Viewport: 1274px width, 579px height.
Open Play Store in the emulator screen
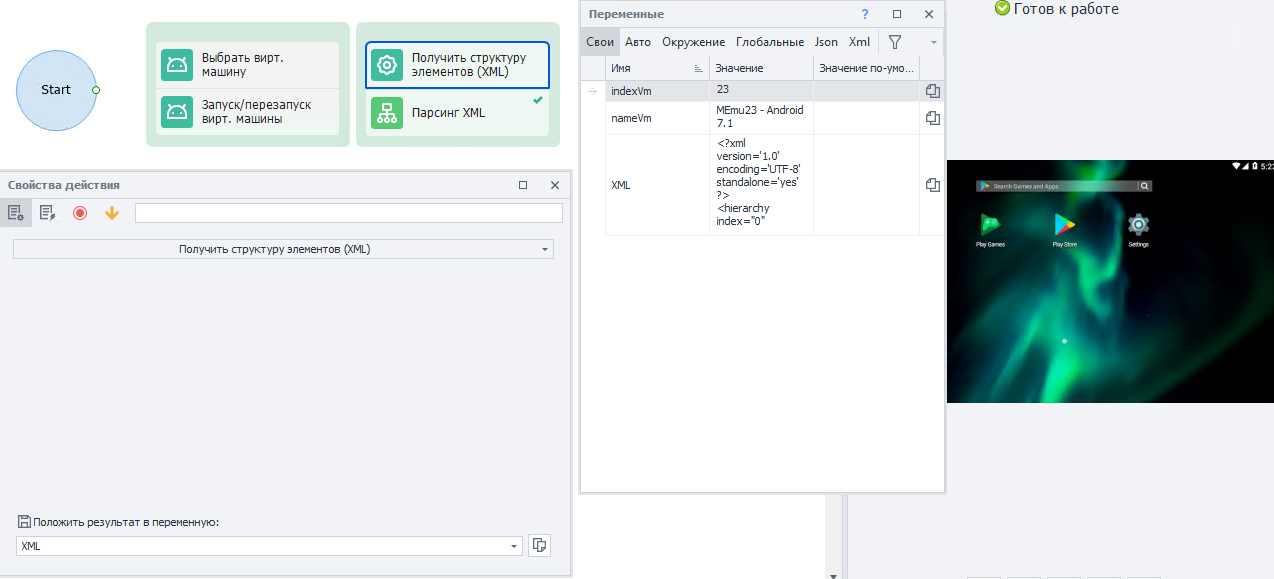(1064, 230)
